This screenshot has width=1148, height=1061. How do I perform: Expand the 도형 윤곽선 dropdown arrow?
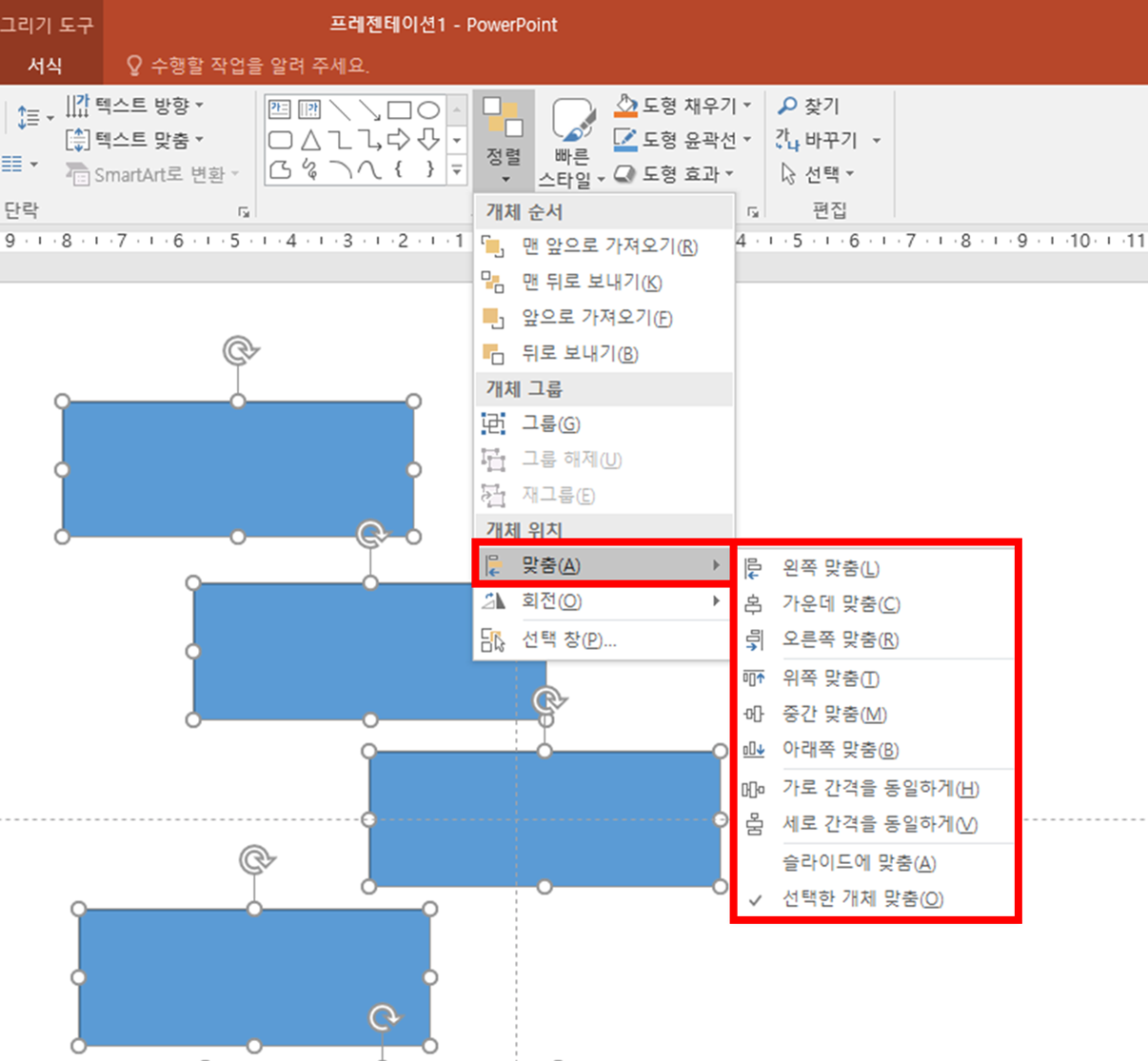[x=747, y=140]
